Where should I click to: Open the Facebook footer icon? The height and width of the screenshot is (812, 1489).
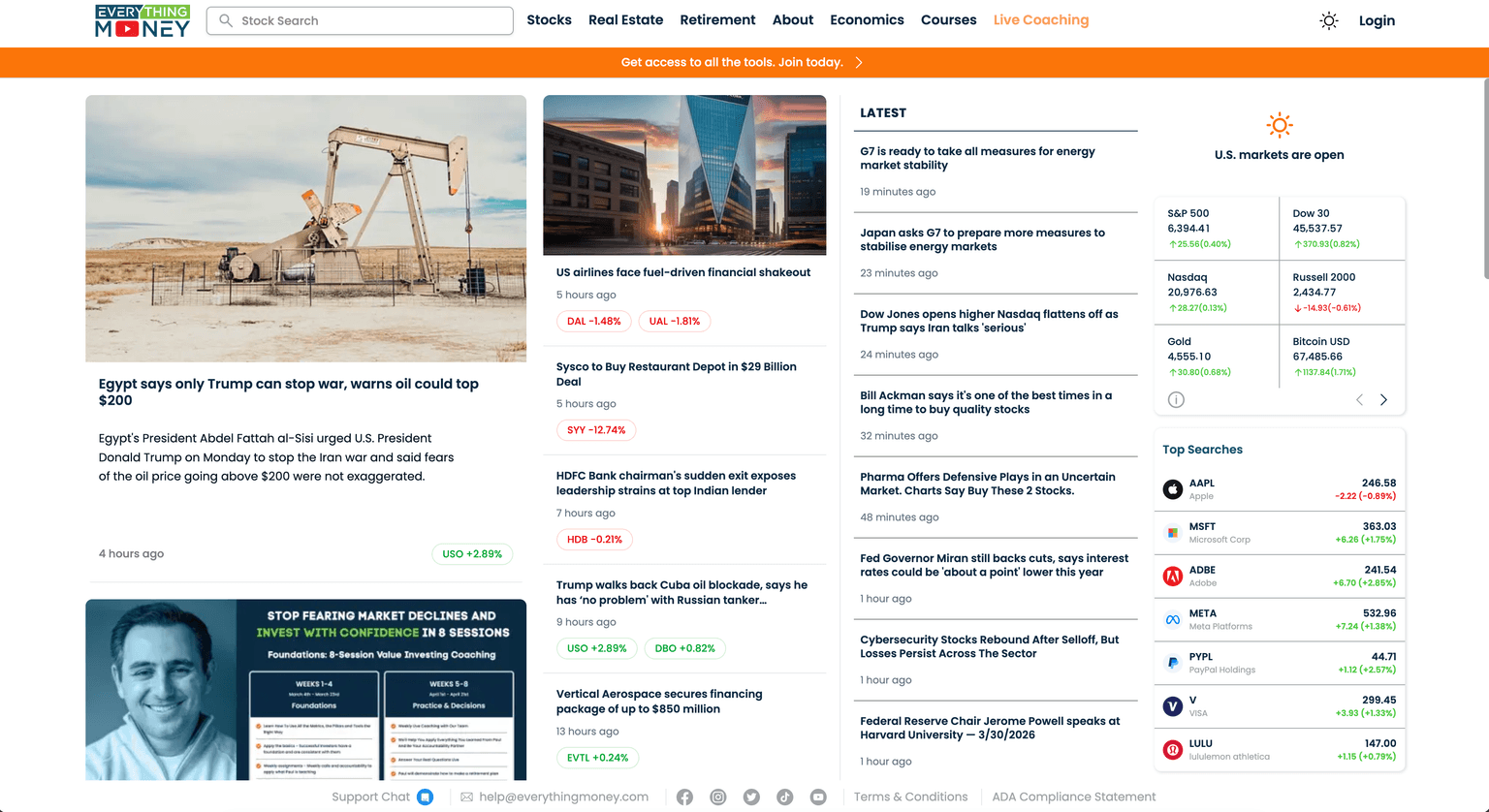click(x=684, y=796)
